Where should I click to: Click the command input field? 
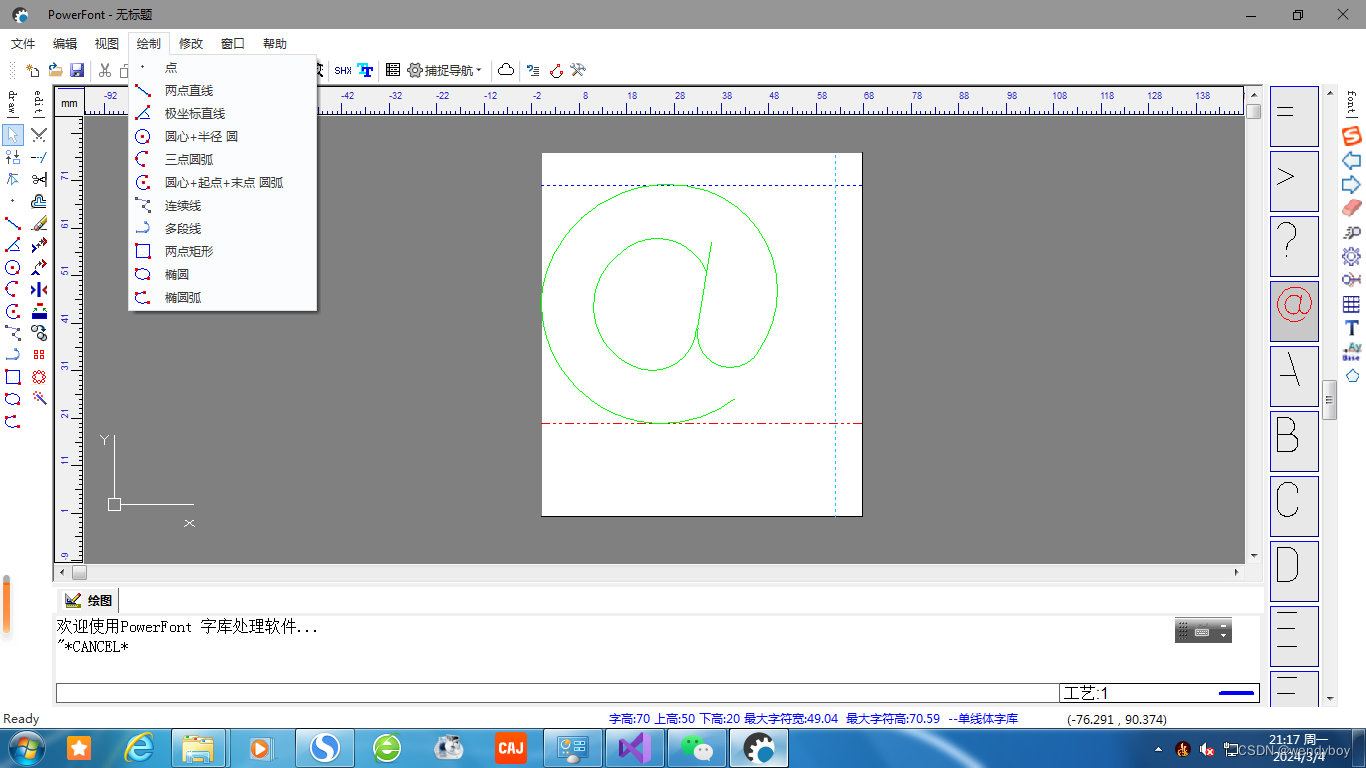click(x=557, y=693)
